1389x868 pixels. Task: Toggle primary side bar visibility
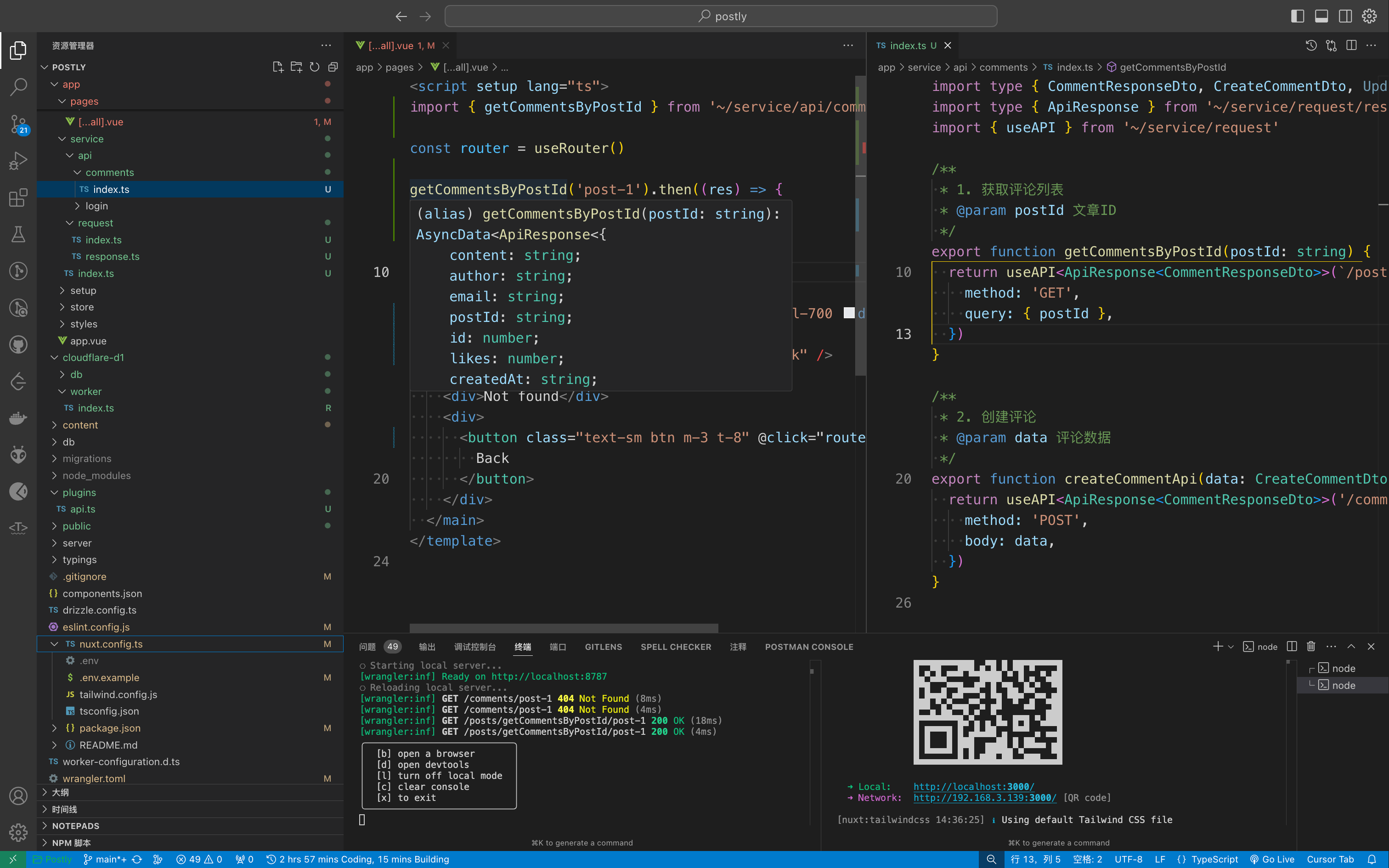[1297, 16]
